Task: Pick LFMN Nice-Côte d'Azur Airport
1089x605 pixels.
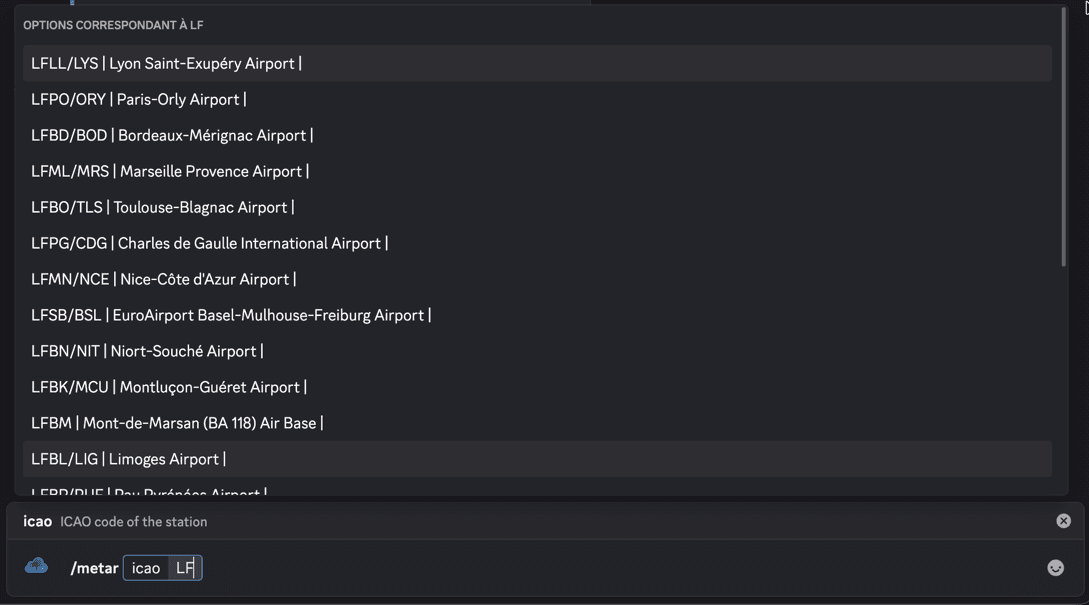Action: (163, 279)
